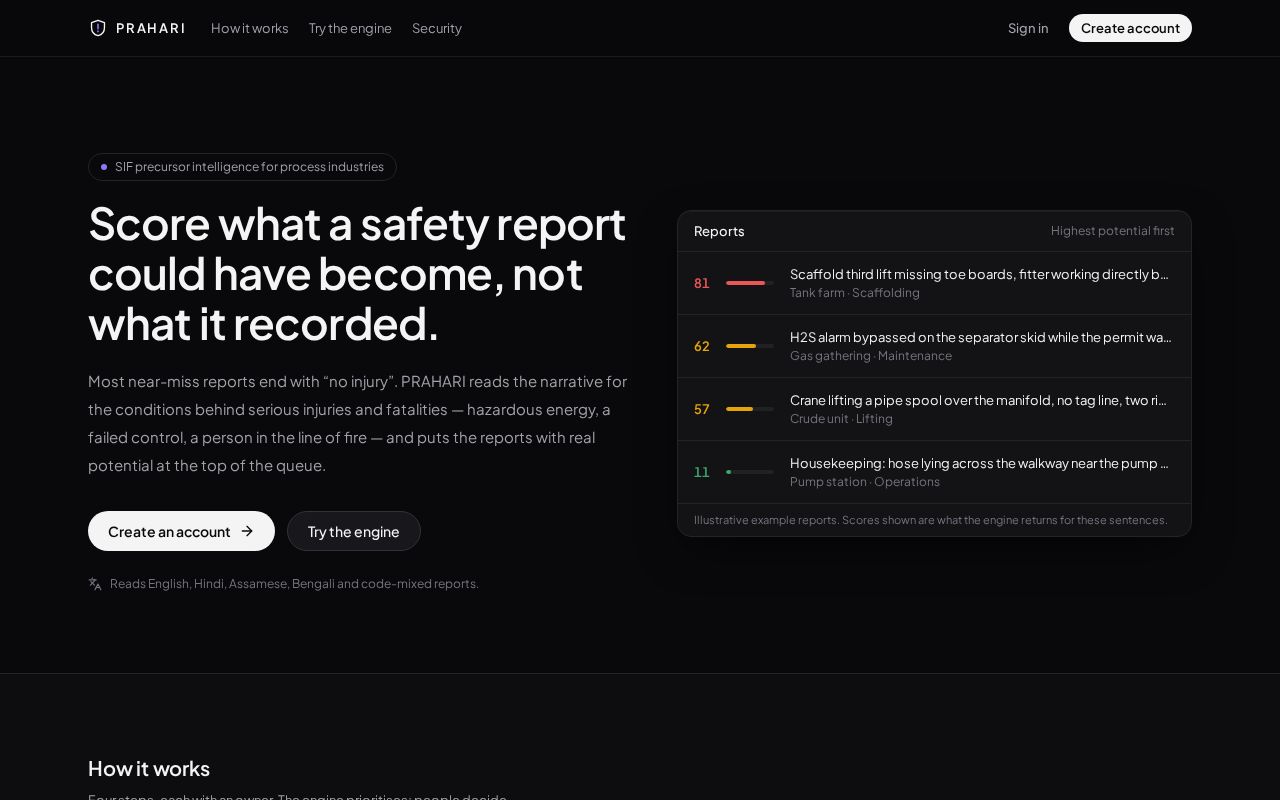Click the score value 81

point(702,283)
